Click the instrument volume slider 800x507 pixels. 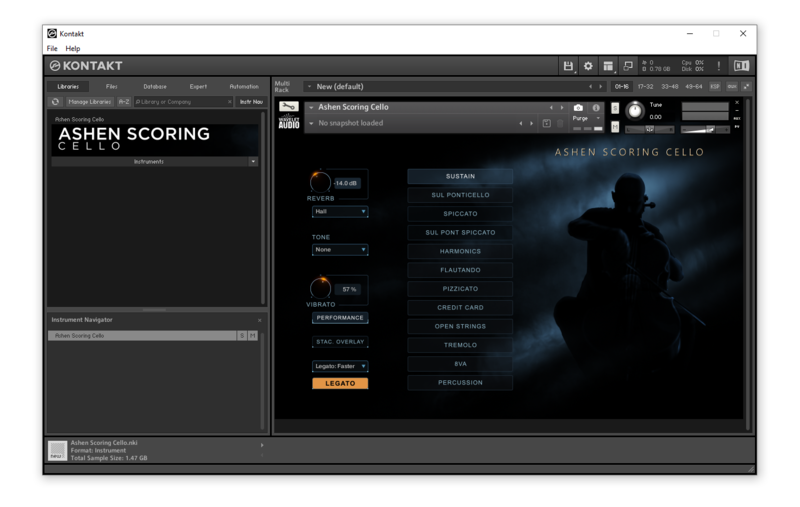click(x=705, y=130)
